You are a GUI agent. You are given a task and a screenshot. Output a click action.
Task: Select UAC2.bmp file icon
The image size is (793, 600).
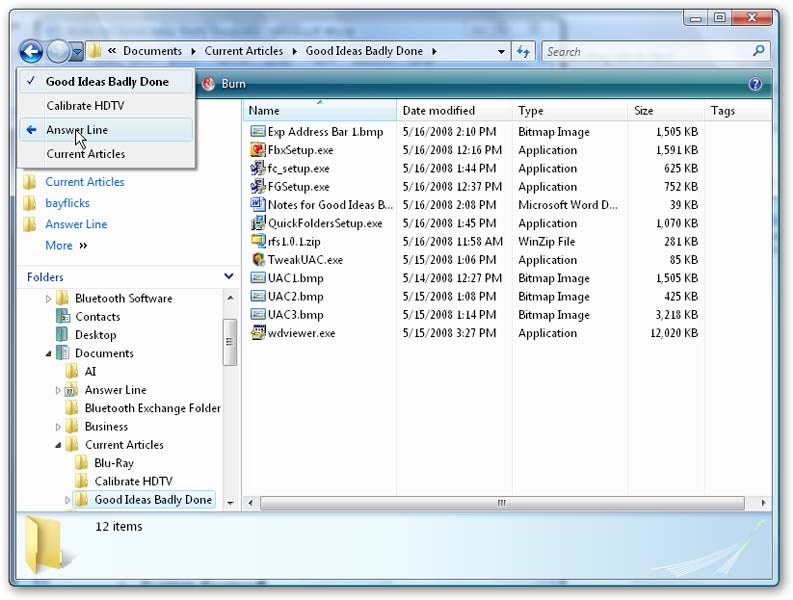click(x=258, y=296)
